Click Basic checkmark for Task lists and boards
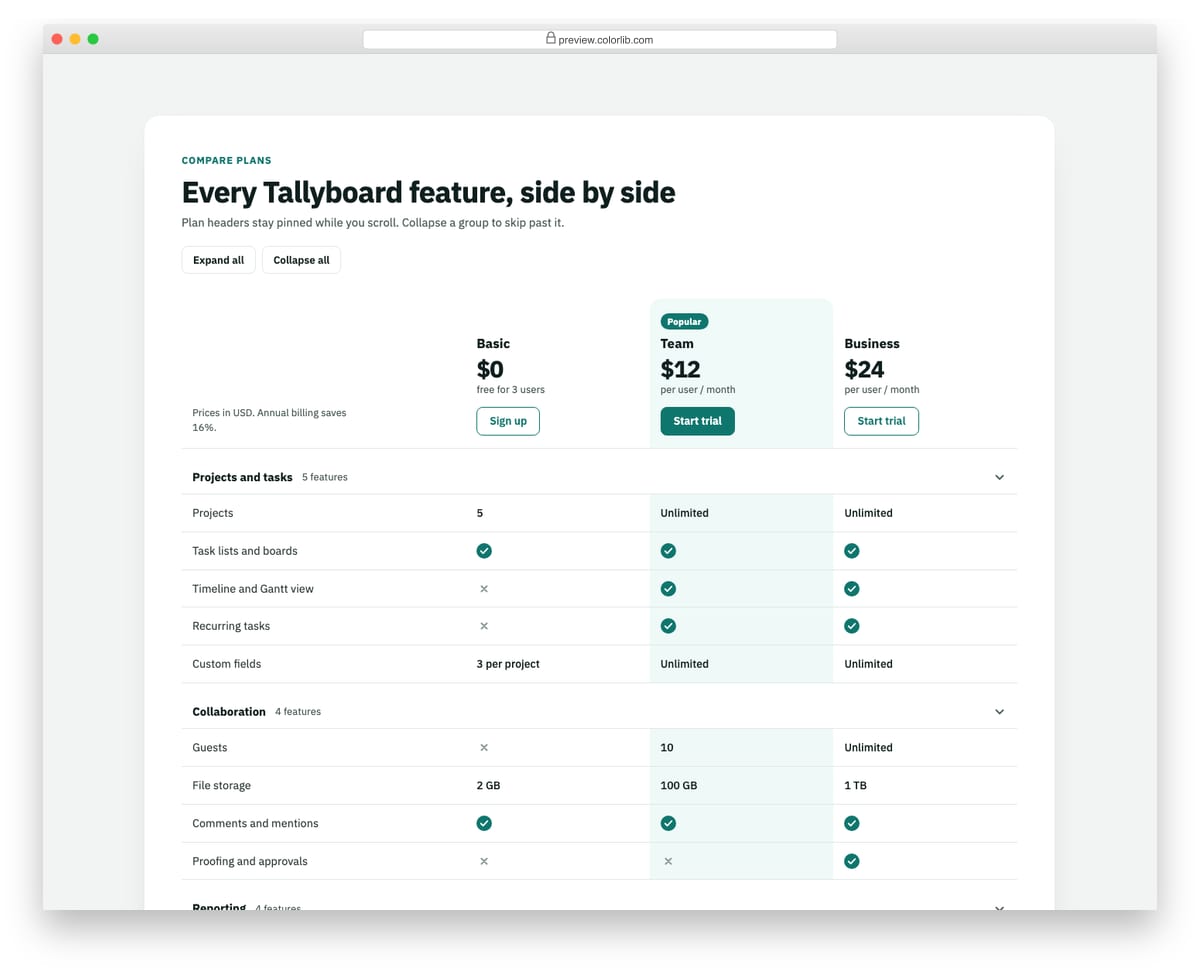 (484, 551)
